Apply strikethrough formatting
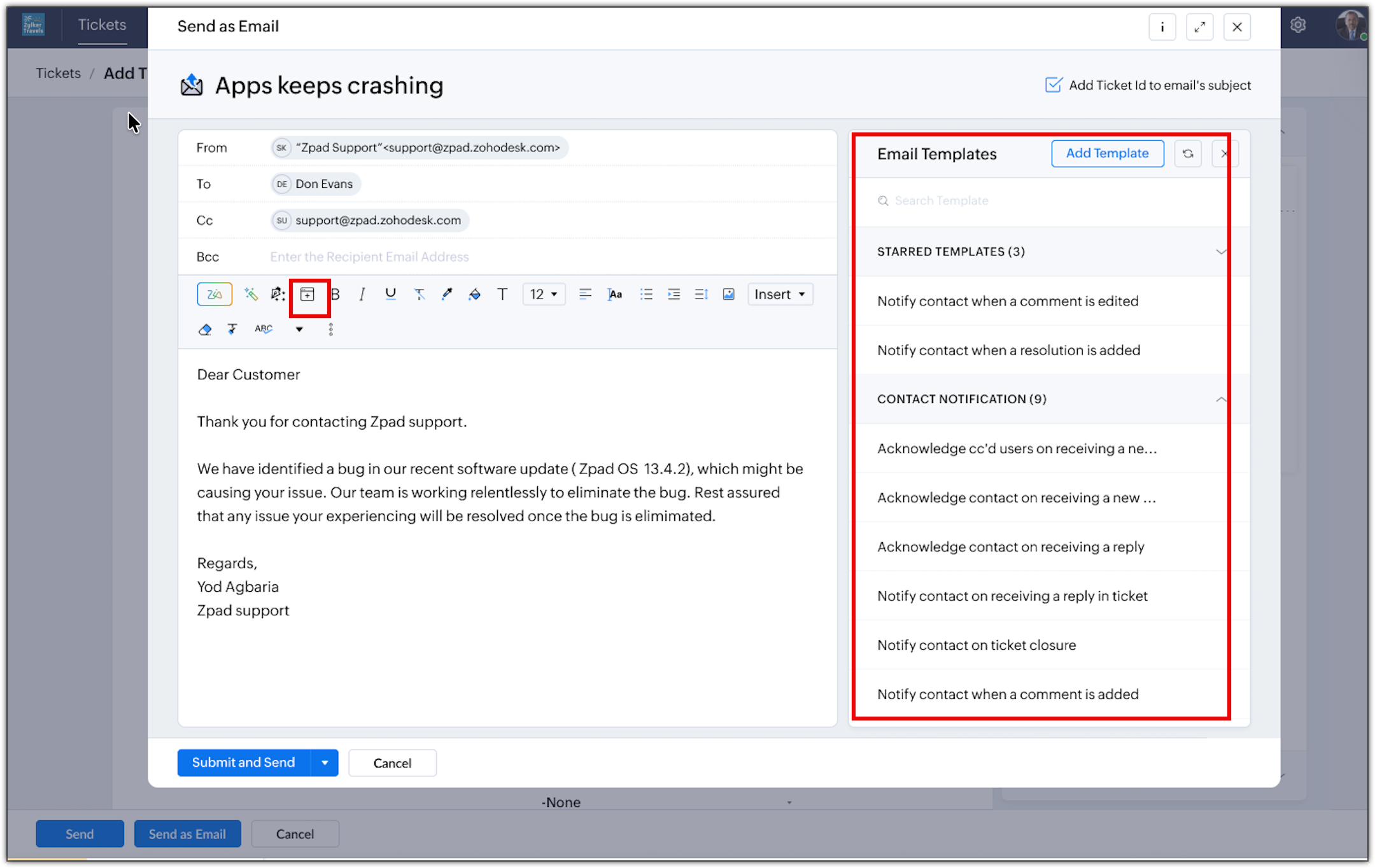The width and height of the screenshot is (1375, 868). pos(419,294)
